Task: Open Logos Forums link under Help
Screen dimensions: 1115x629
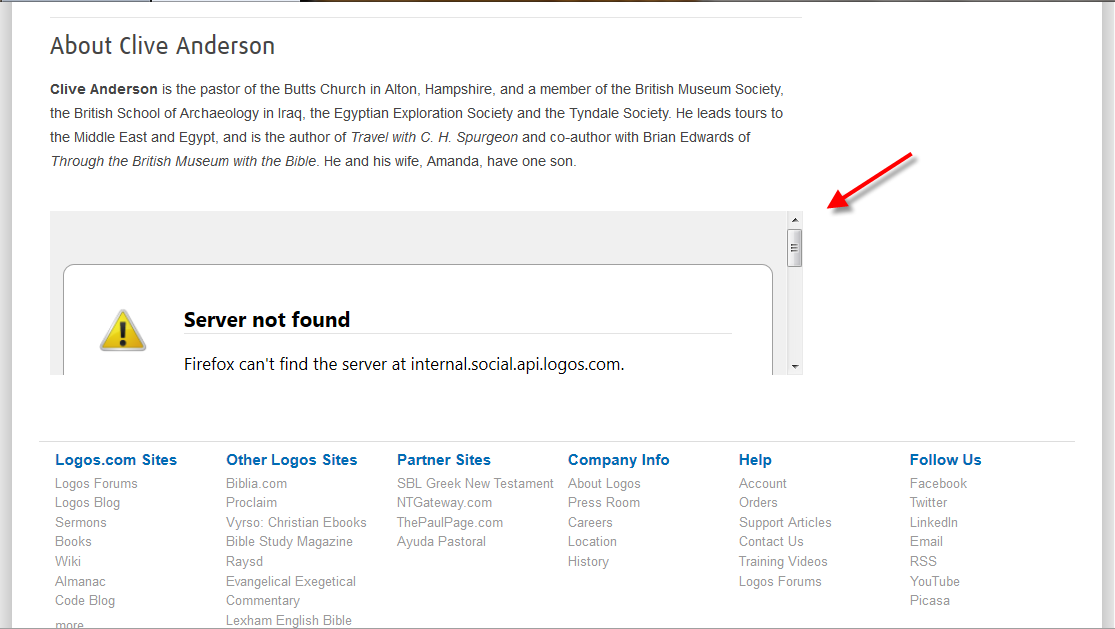Action: tap(780, 581)
